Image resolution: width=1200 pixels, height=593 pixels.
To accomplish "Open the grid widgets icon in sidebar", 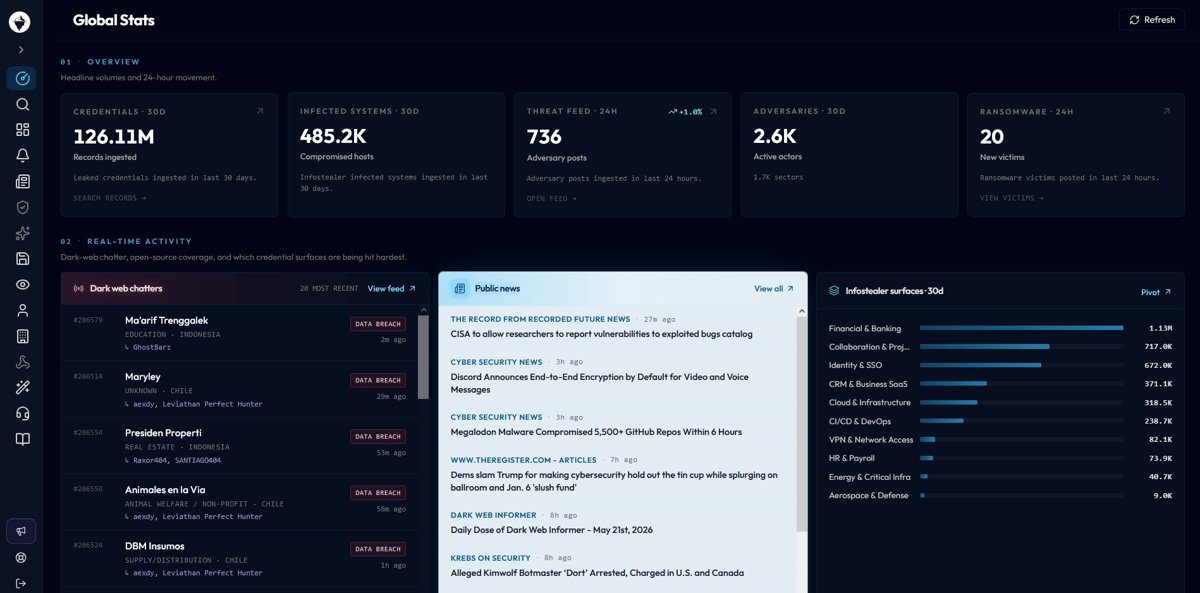I will click(22, 130).
